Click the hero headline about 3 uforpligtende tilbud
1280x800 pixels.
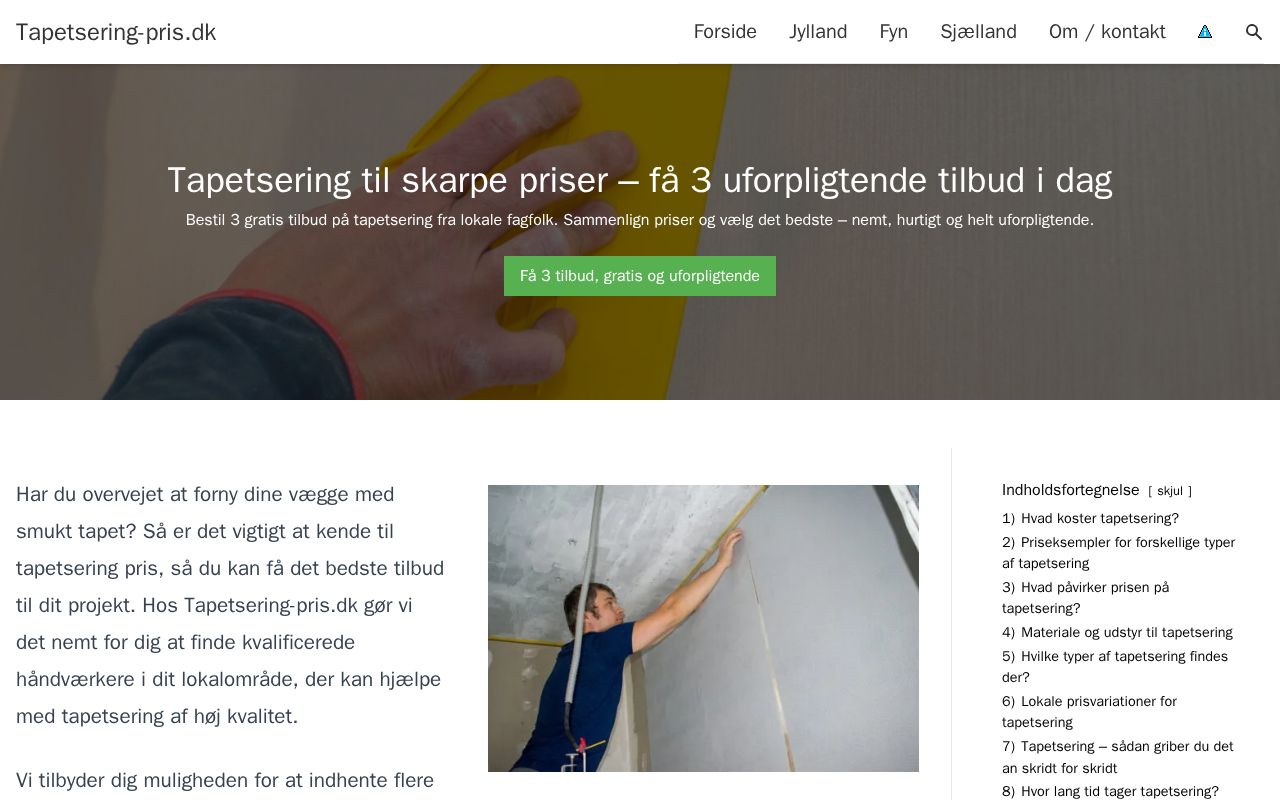640,180
